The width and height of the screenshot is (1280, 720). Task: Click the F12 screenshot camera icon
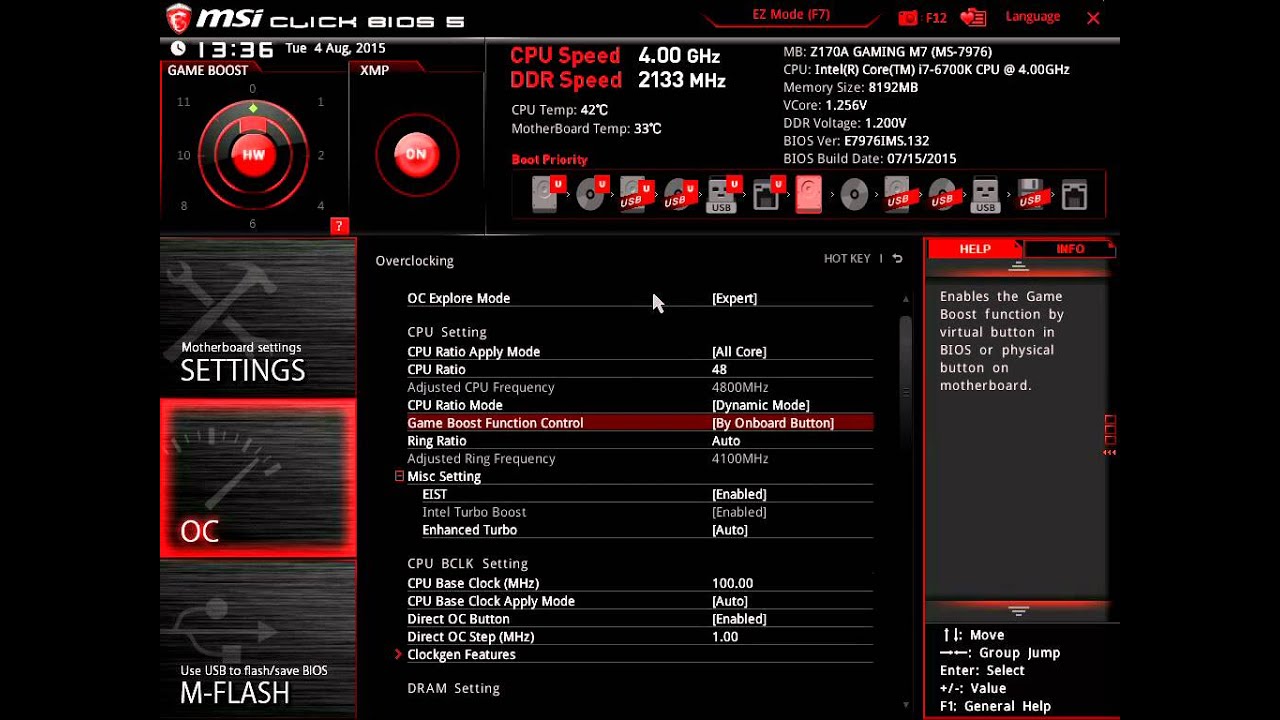pos(908,18)
